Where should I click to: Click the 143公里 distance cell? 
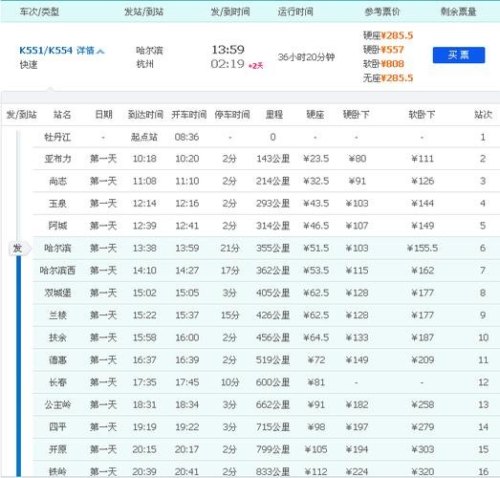pos(273,159)
